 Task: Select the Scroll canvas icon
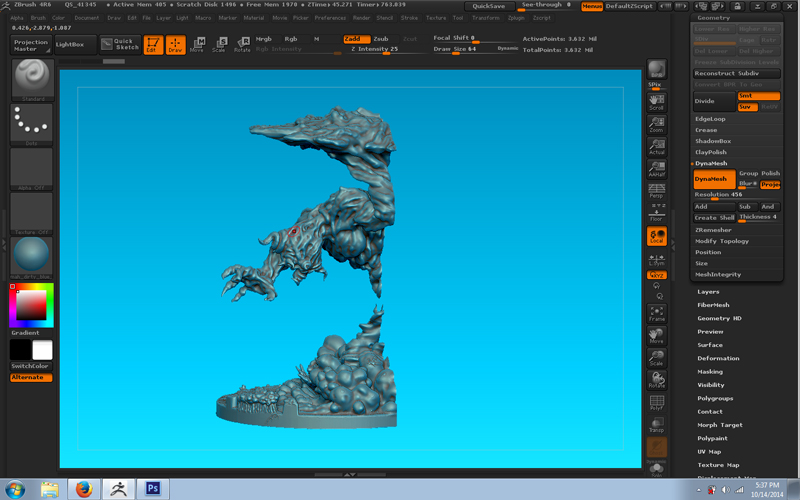click(657, 102)
